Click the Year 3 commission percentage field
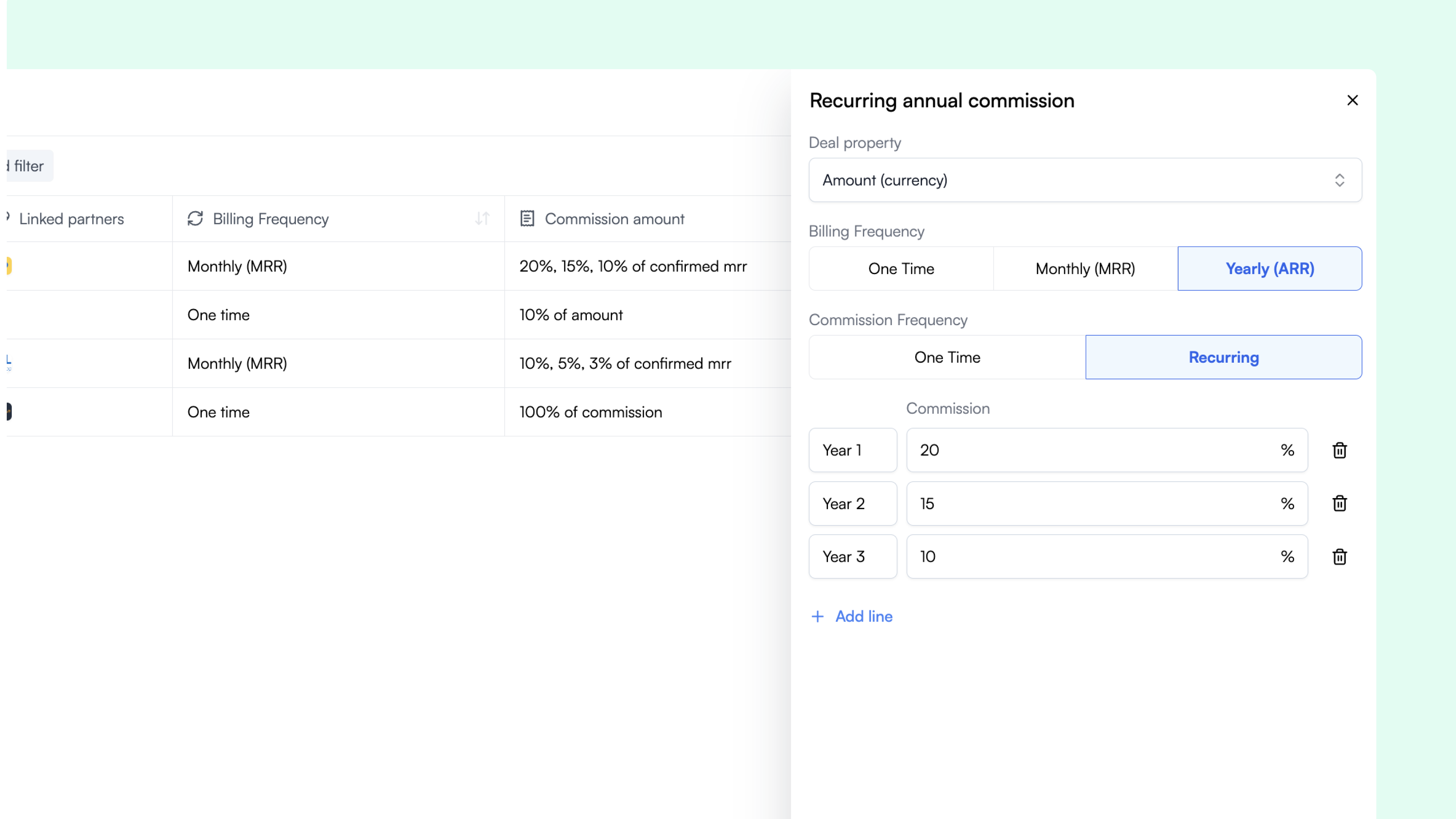 click(1091, 557)
